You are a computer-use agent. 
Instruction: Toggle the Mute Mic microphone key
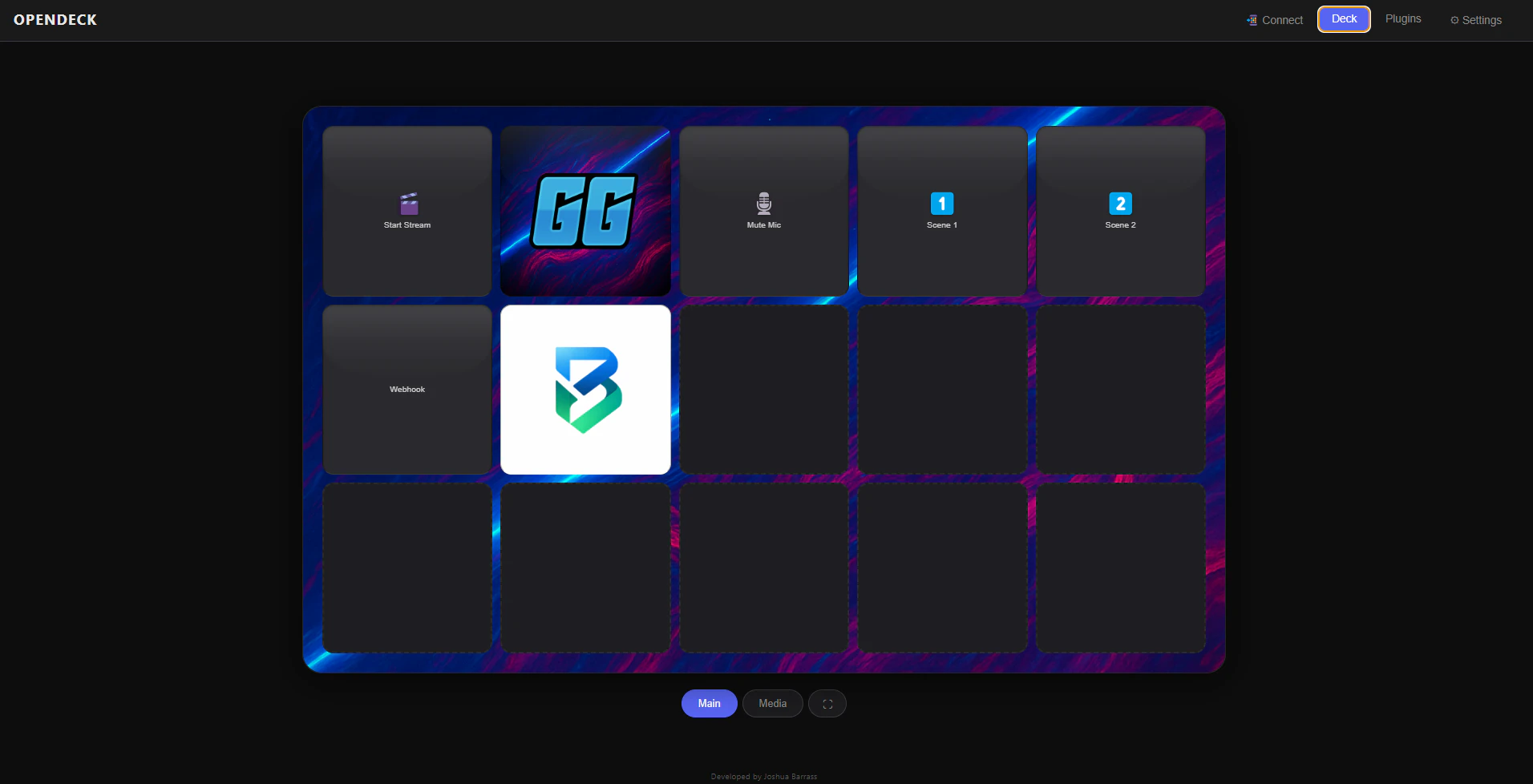click(x=762, y=211)
